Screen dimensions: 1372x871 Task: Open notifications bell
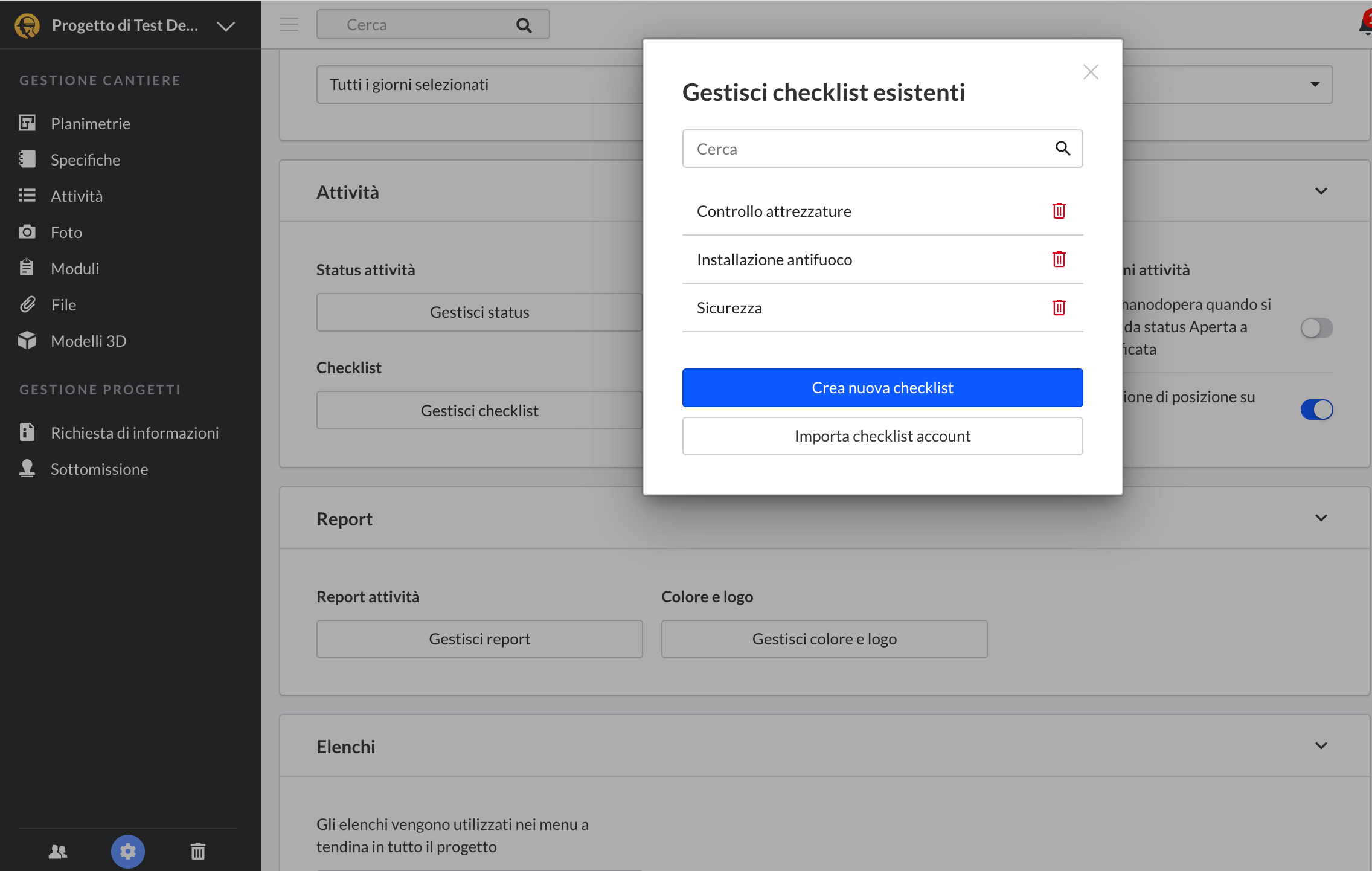tap(1365, 24)
